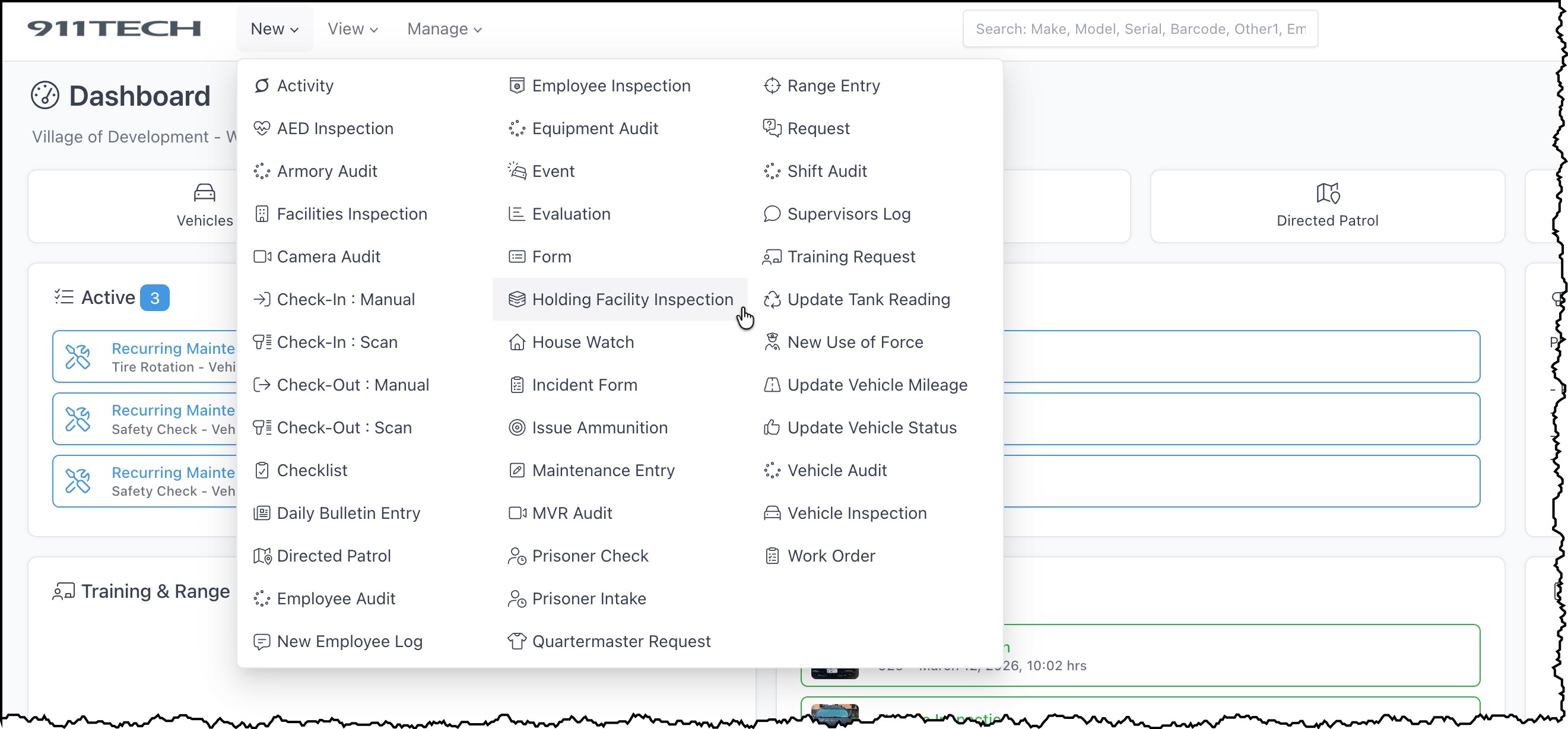This screenshot has width=1568, height=729.
Task: Collapse the New dropdown menu
Action: pyautogui.click(x=274, y=28)
